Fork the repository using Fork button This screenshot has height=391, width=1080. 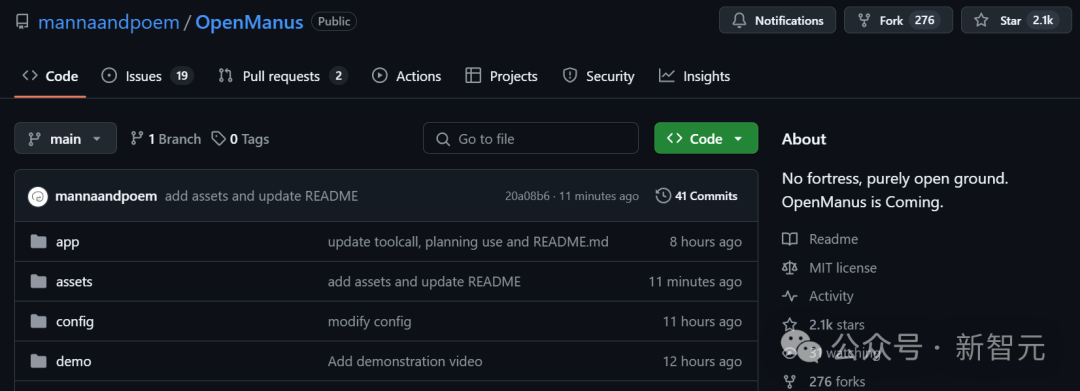click(x=898, y=21)
